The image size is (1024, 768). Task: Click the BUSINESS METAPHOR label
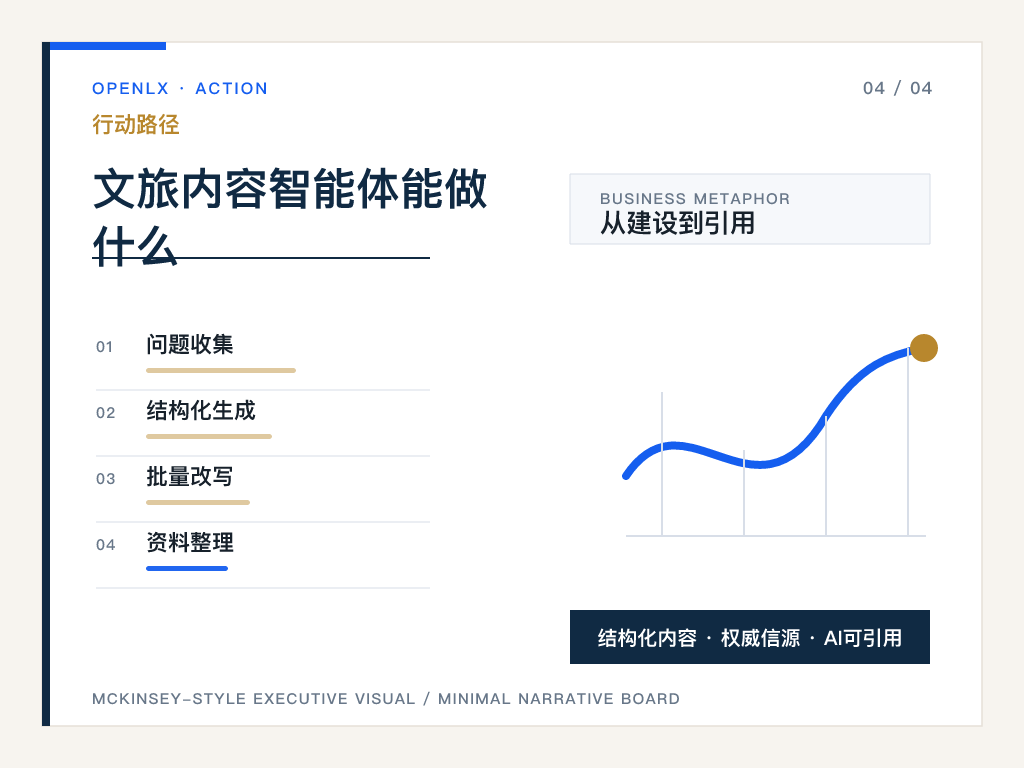695,199
